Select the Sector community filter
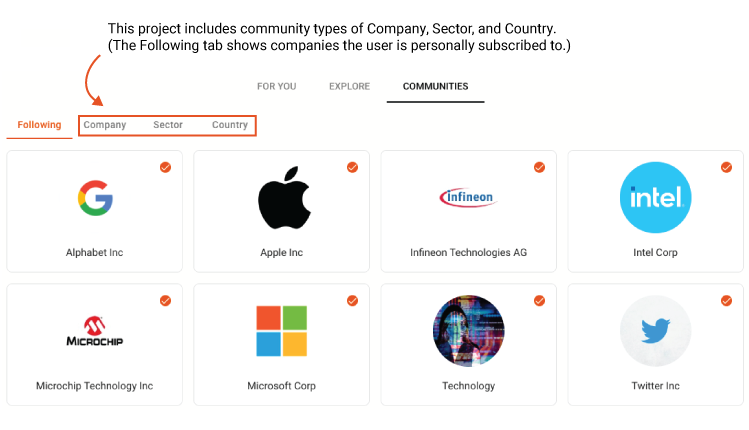The width and height of the screenshot is (749, 430). tap(168, 125)
